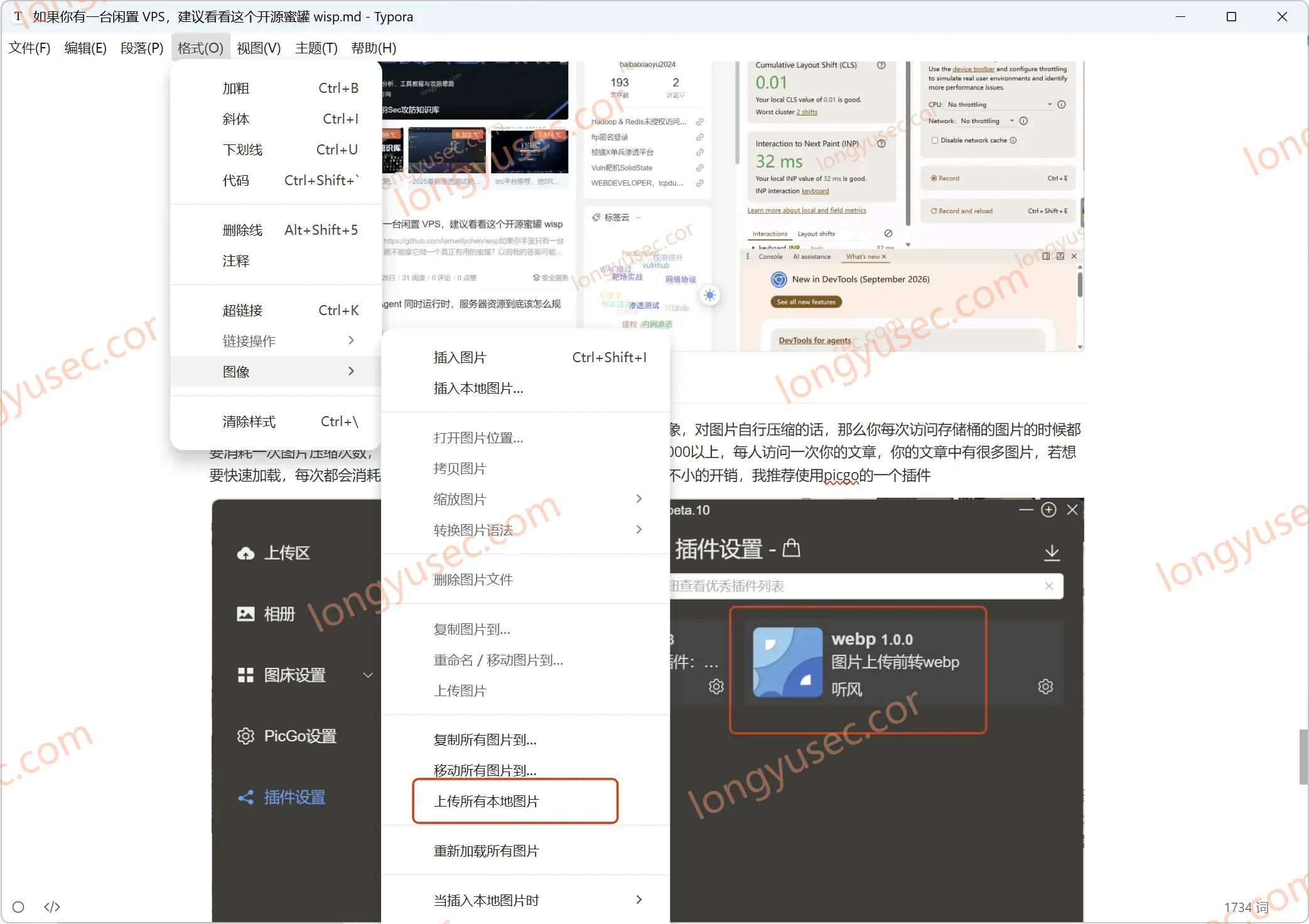The image size is (1309, 924).
Task: Choose 上传所有本地图片 menu item
Action: point(525,801)
